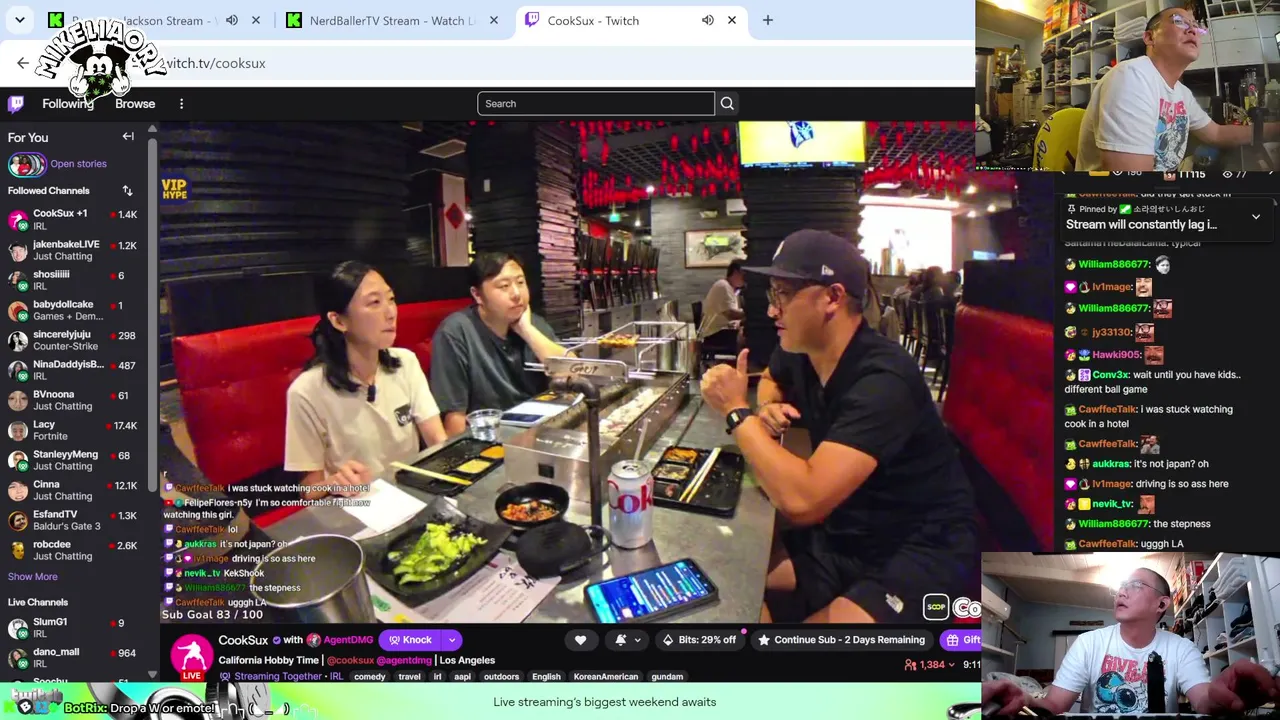
Task: Collapse the For You sidebar
Action: pos(128,137)
